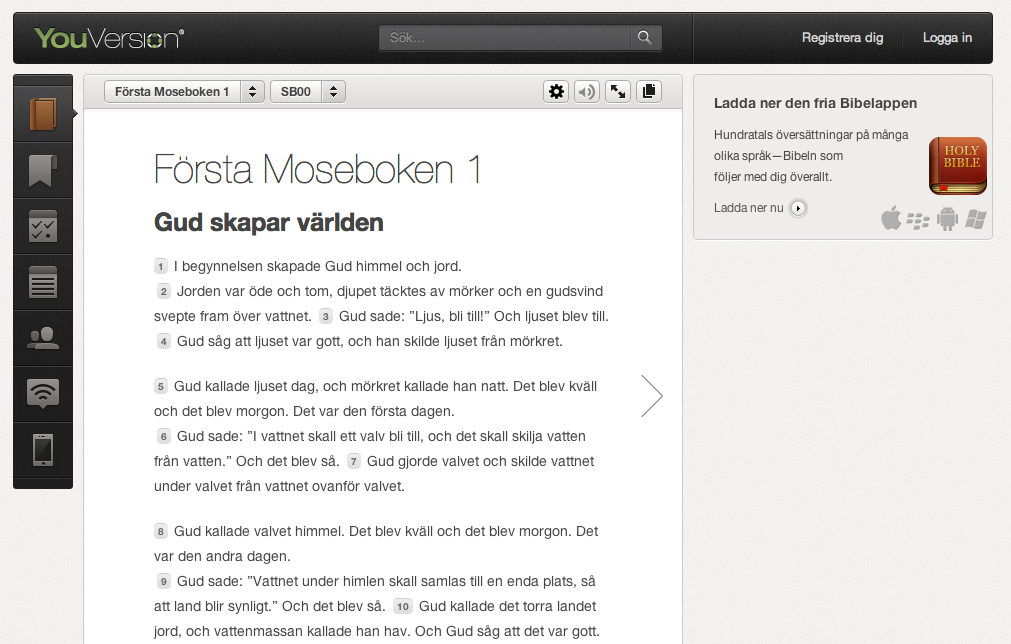Viewport: 1011px width, 644px height.
Task: Open the Mobile apps sidebar icon
Action: [42, 449]
